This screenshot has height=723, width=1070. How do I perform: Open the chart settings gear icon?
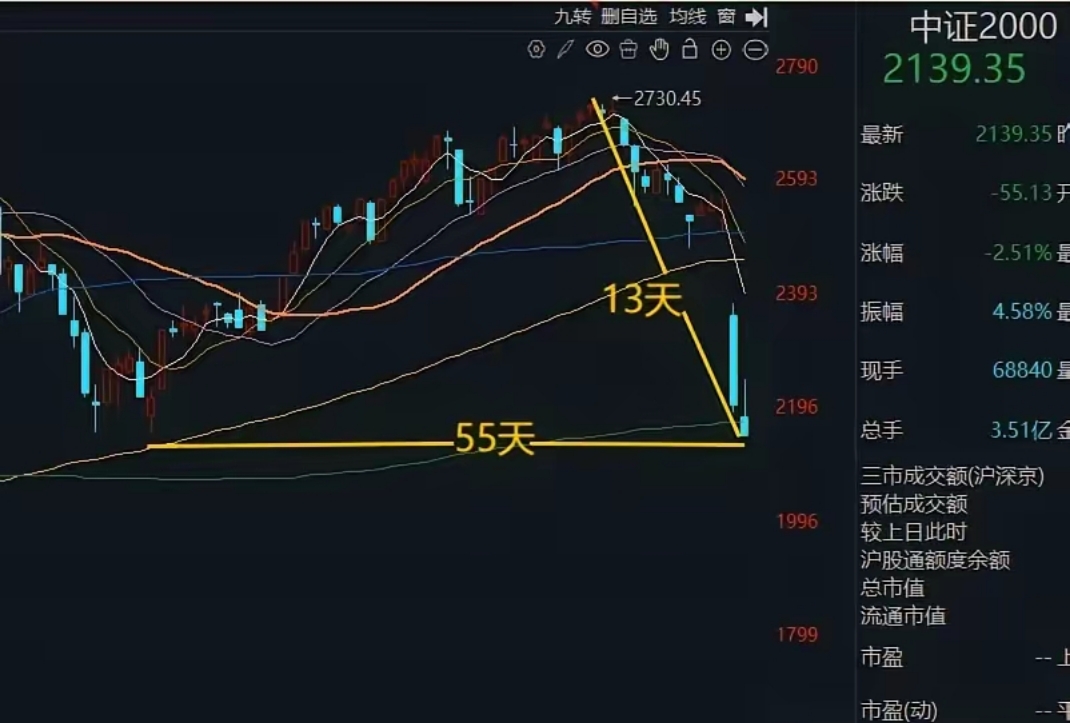point(537,47)
